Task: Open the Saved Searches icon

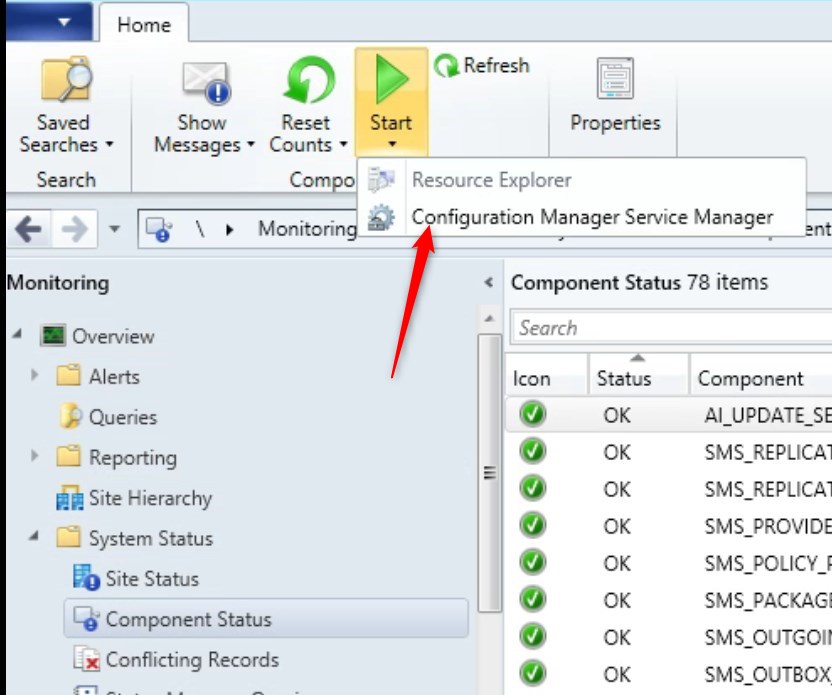Action: tap(66, 79)
